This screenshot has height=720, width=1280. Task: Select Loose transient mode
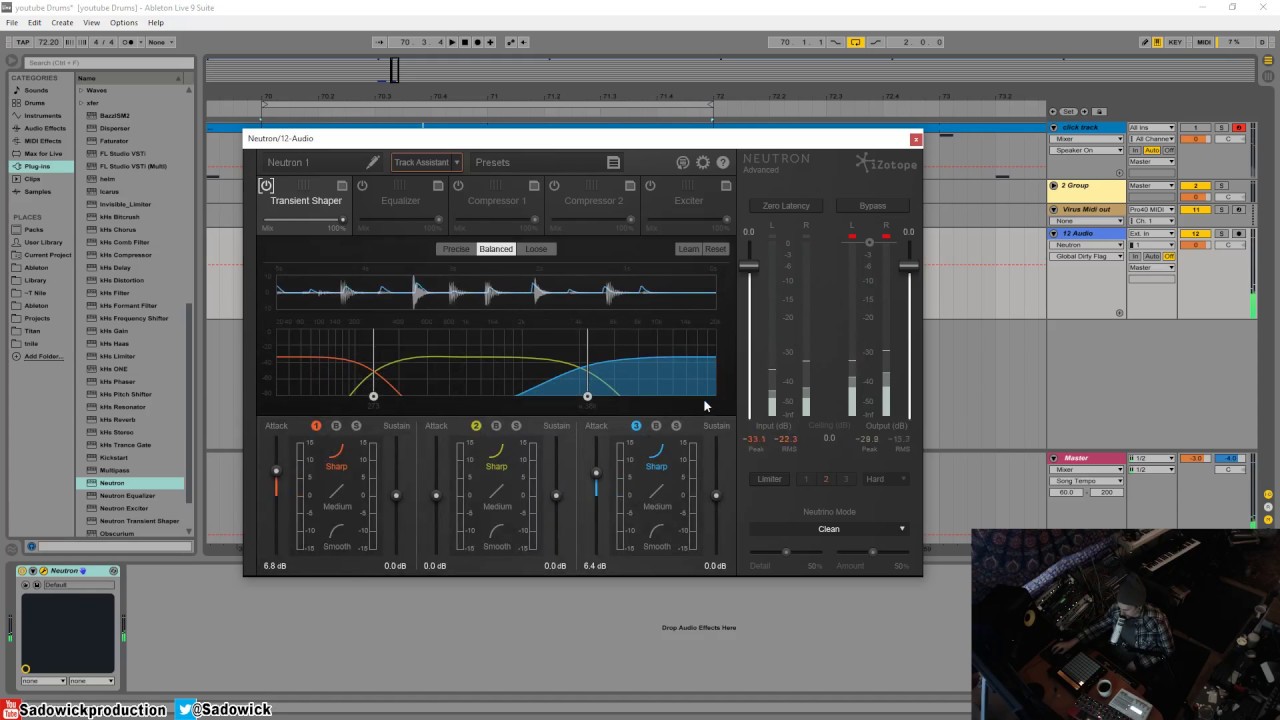[536, 249]
